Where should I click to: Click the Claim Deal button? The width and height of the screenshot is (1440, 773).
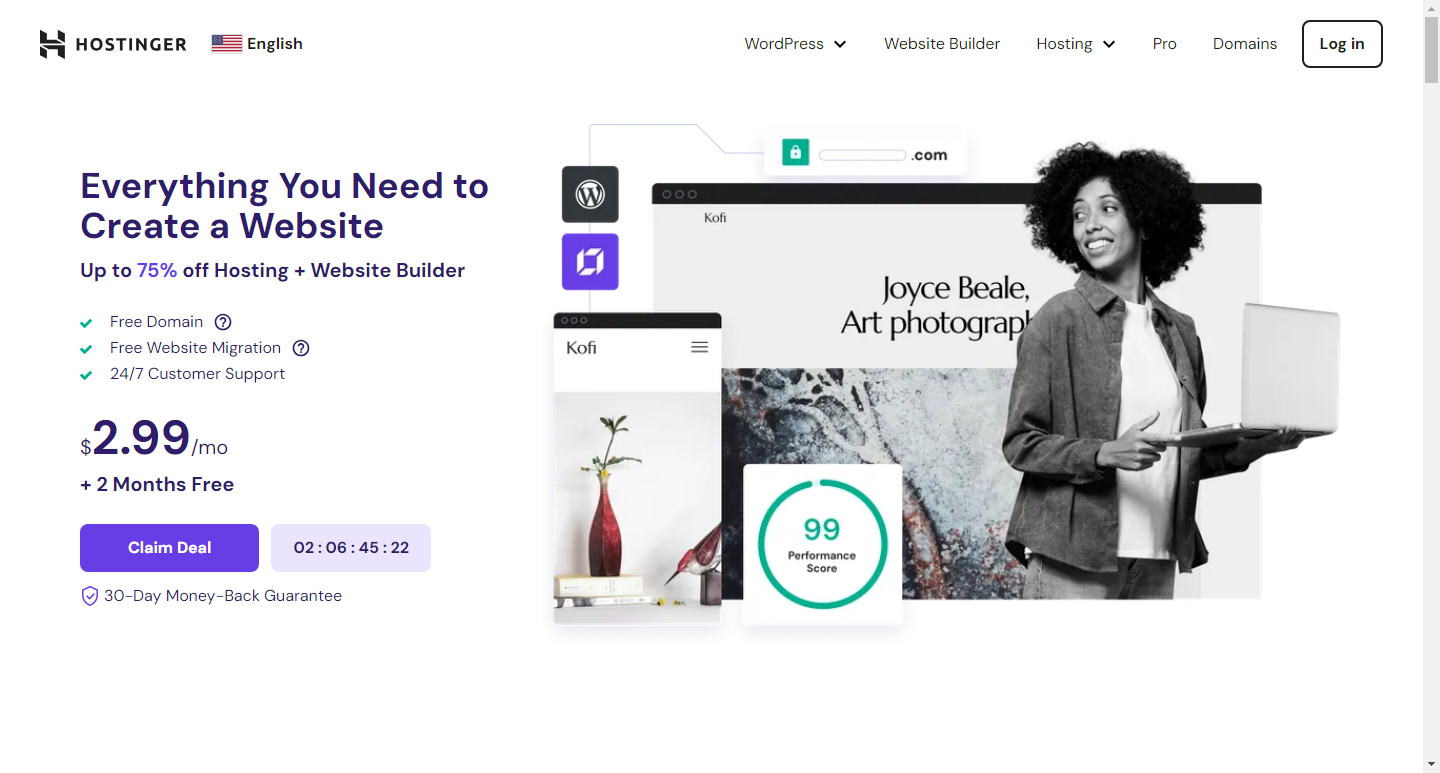[169, 548]
